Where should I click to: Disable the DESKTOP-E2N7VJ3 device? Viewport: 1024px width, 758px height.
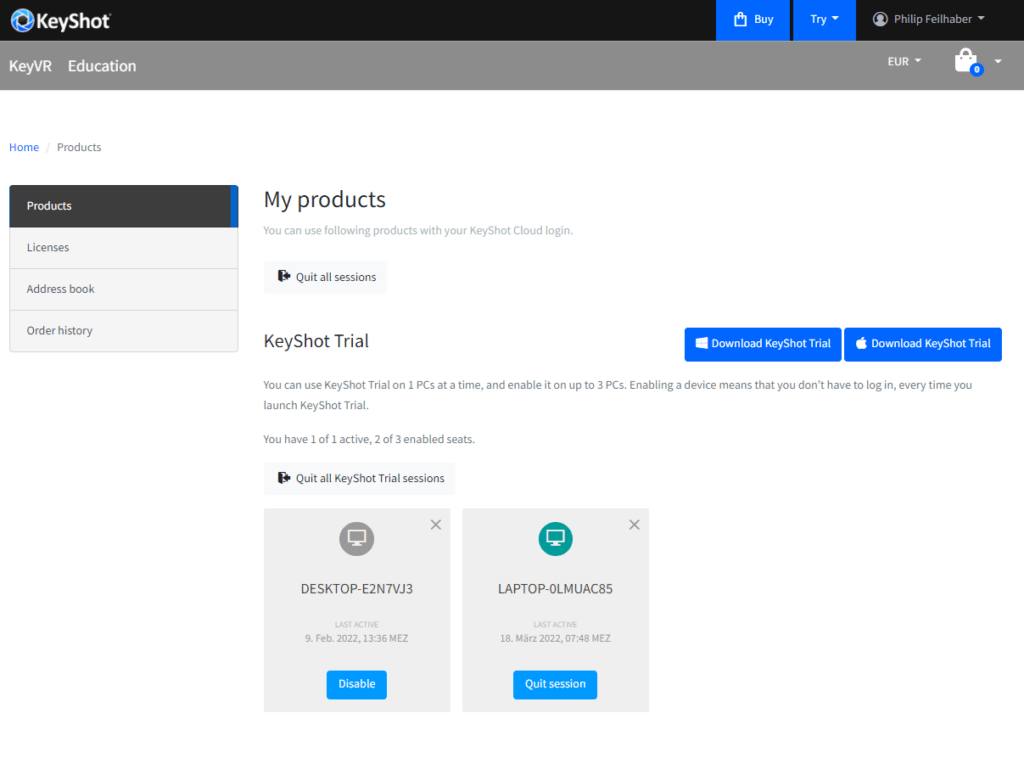tap(357, 684)
